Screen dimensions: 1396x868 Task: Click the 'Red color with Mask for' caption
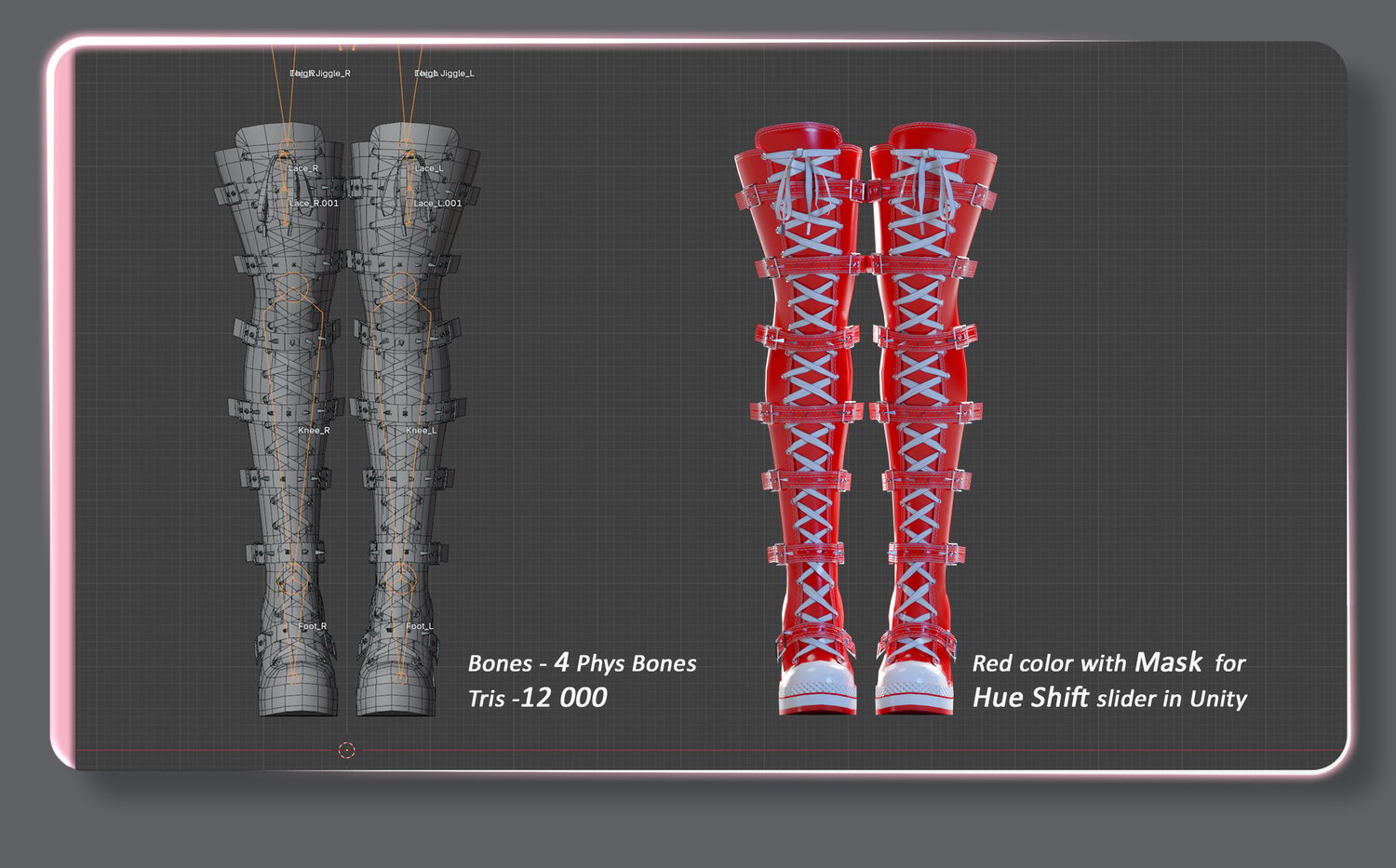(1108, 662)
